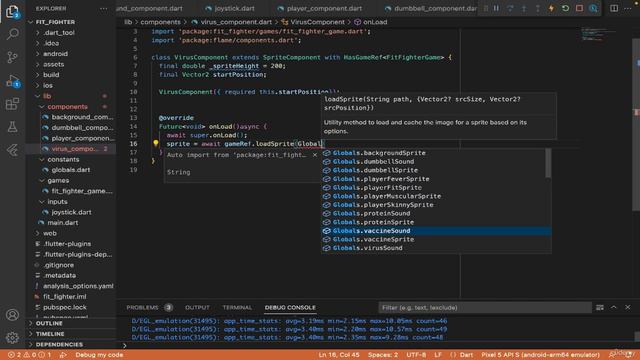Maximize the panel with up chevron
The image size is (640, 360).
pos(613,307)
